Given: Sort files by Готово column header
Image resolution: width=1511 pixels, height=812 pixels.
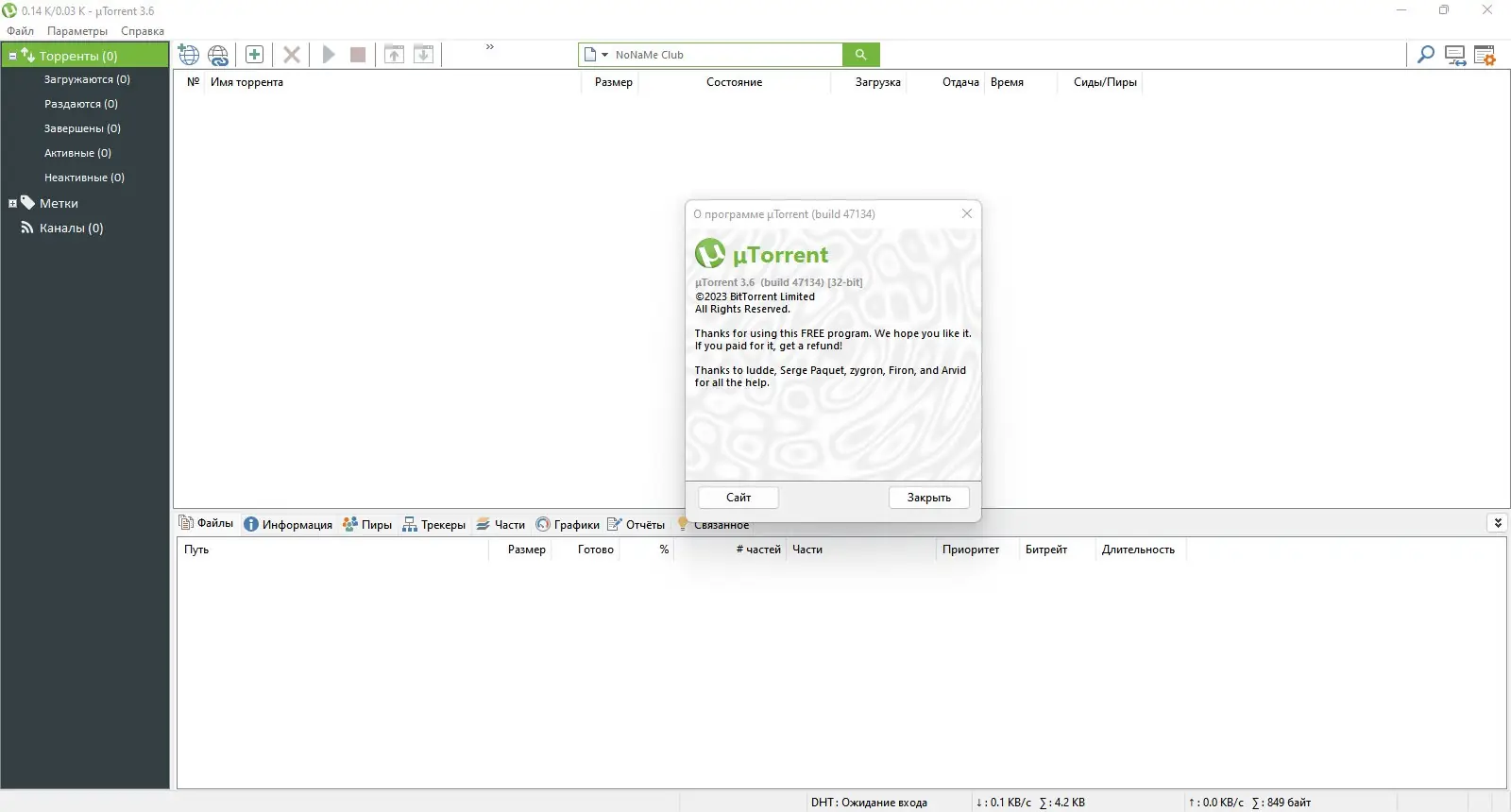Looking at the screenshot, I should [x=596, y=550].
